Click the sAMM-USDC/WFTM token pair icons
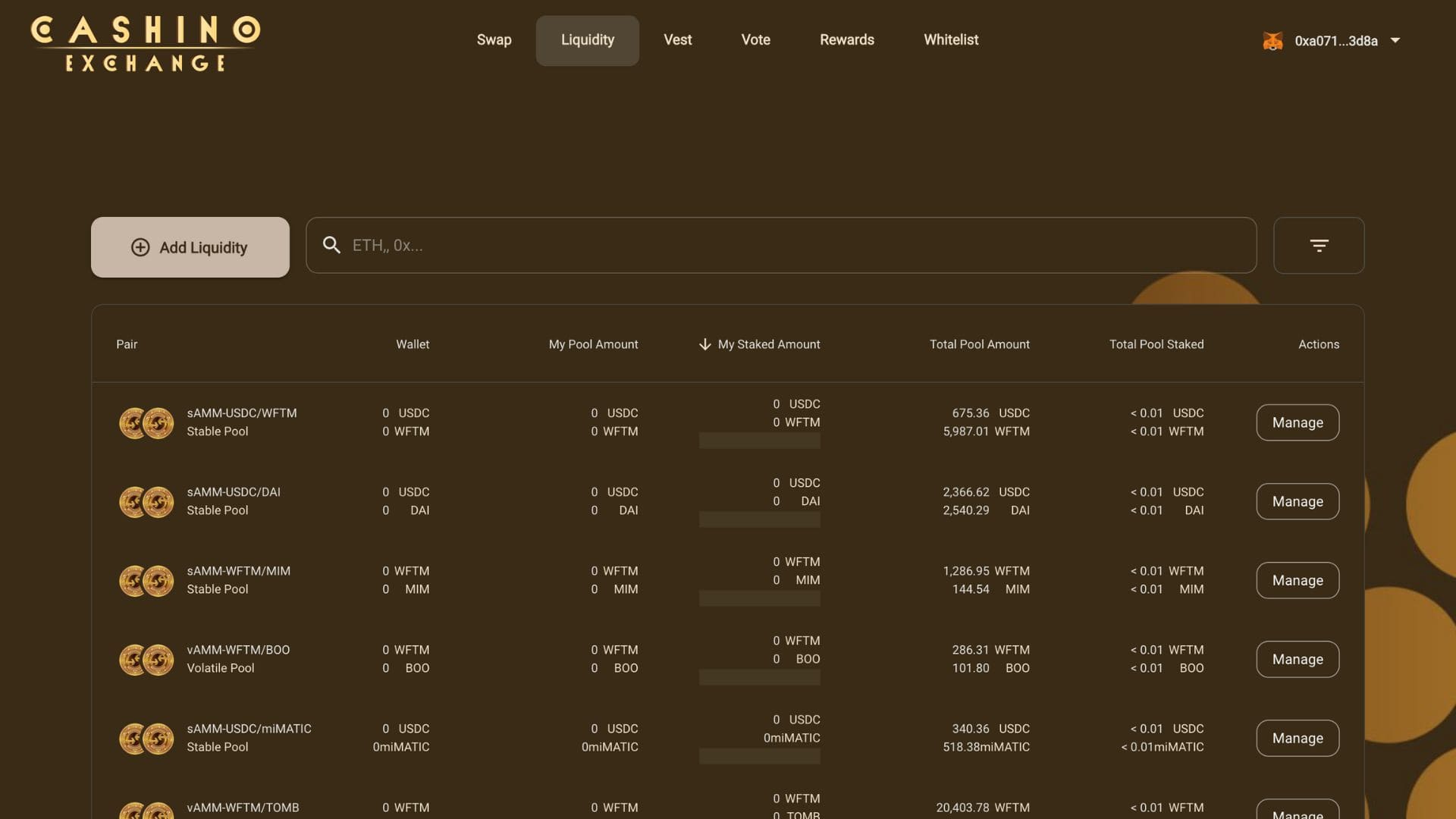1456x819 pixels. pos(146,423)
